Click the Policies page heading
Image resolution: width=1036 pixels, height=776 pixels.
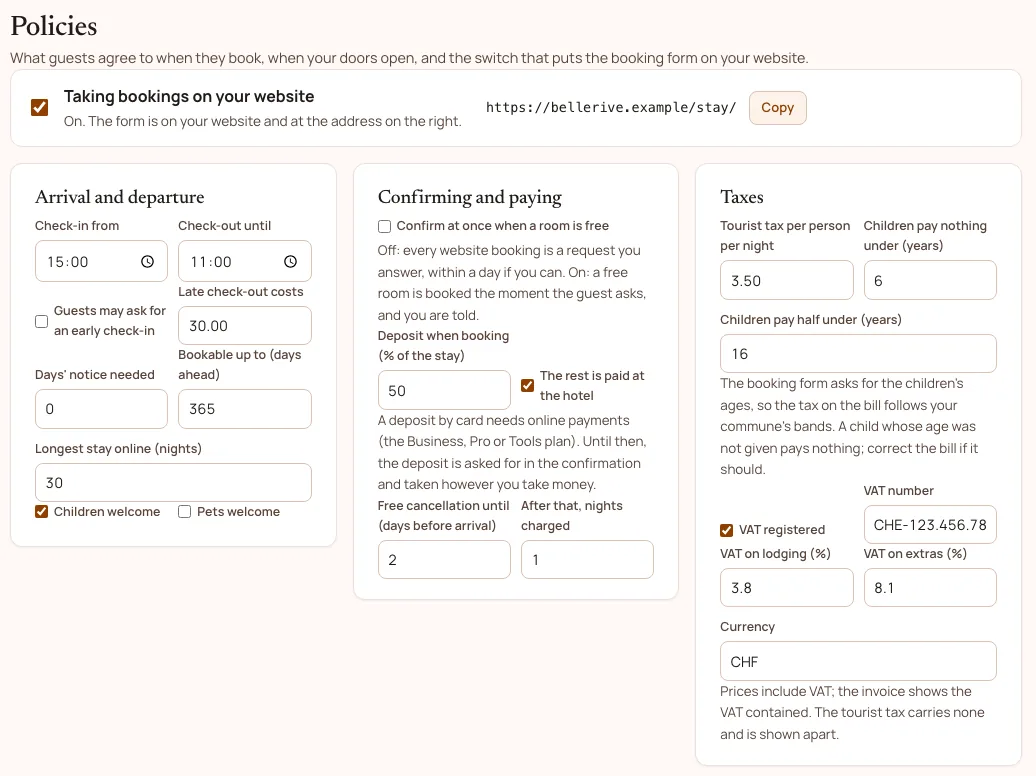[54, 26]
